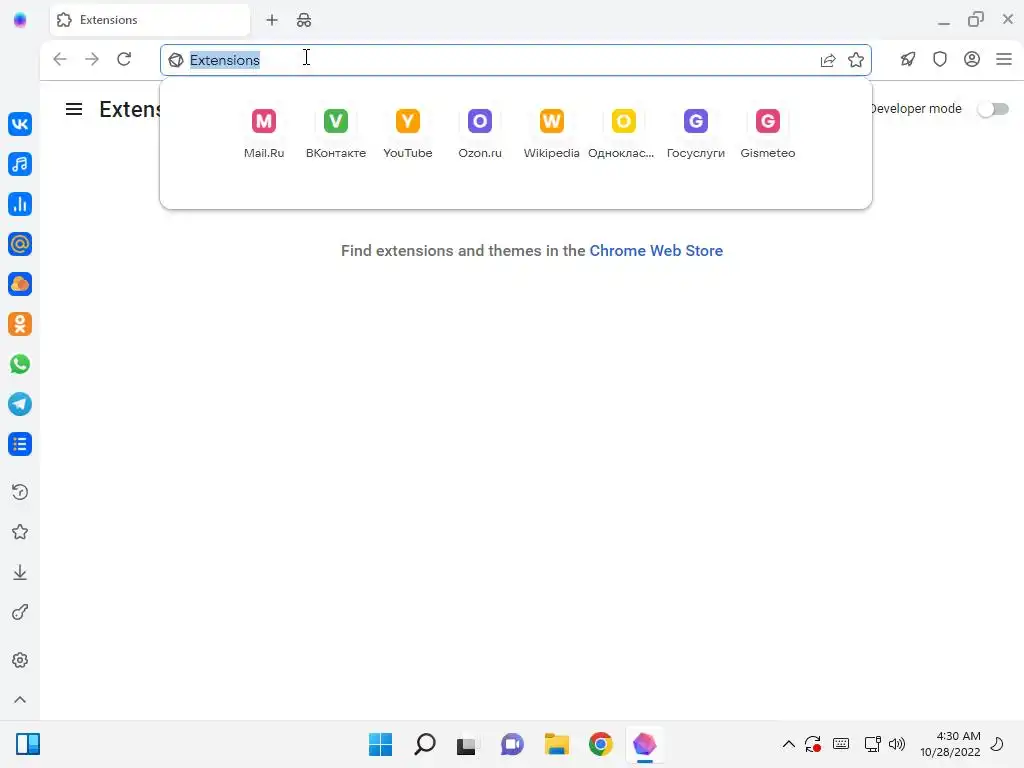Open Госуслуги shortcut tile
Screen dimensions: 1024x768
(x=696, y=133)
